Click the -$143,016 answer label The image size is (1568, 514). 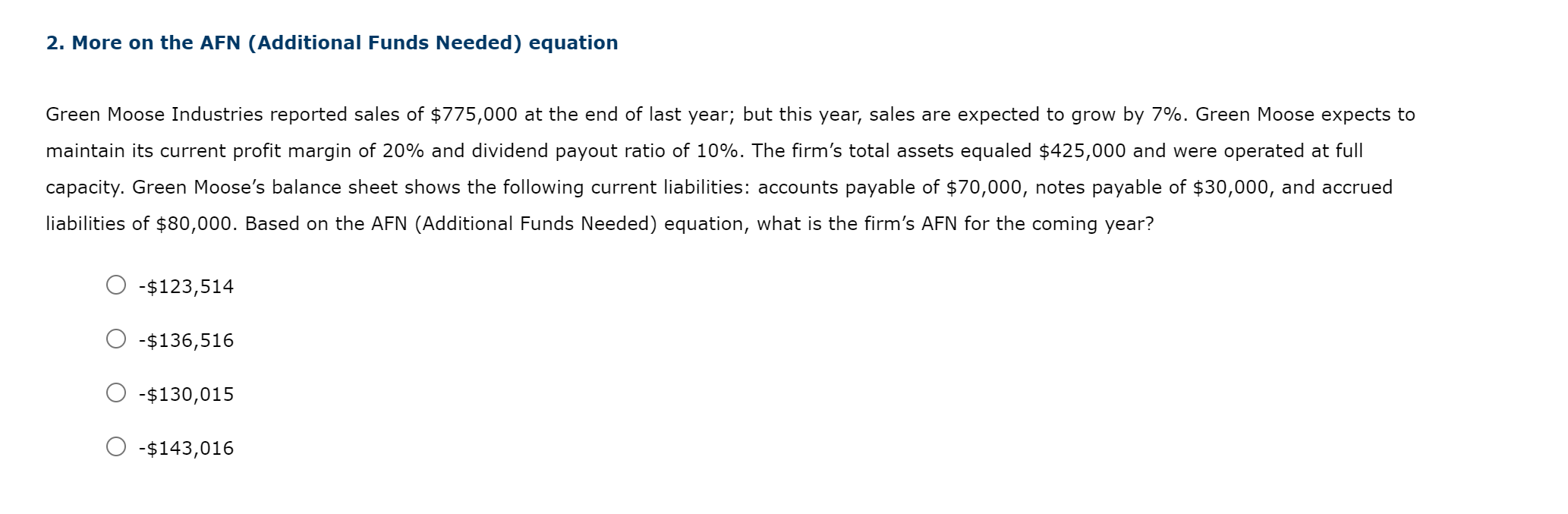point(185,448)
